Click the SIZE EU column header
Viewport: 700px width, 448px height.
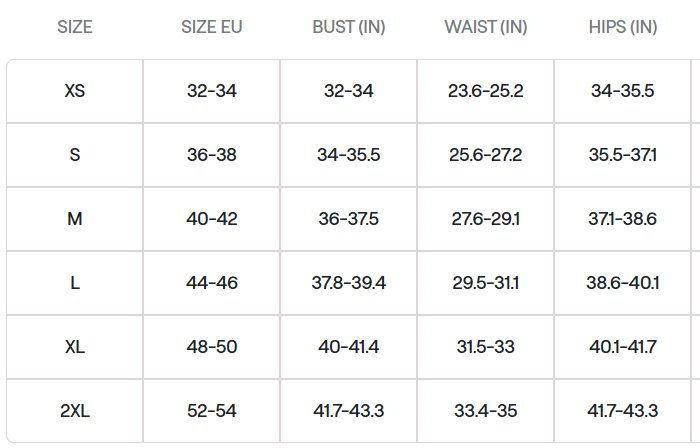tap(212, 27)
